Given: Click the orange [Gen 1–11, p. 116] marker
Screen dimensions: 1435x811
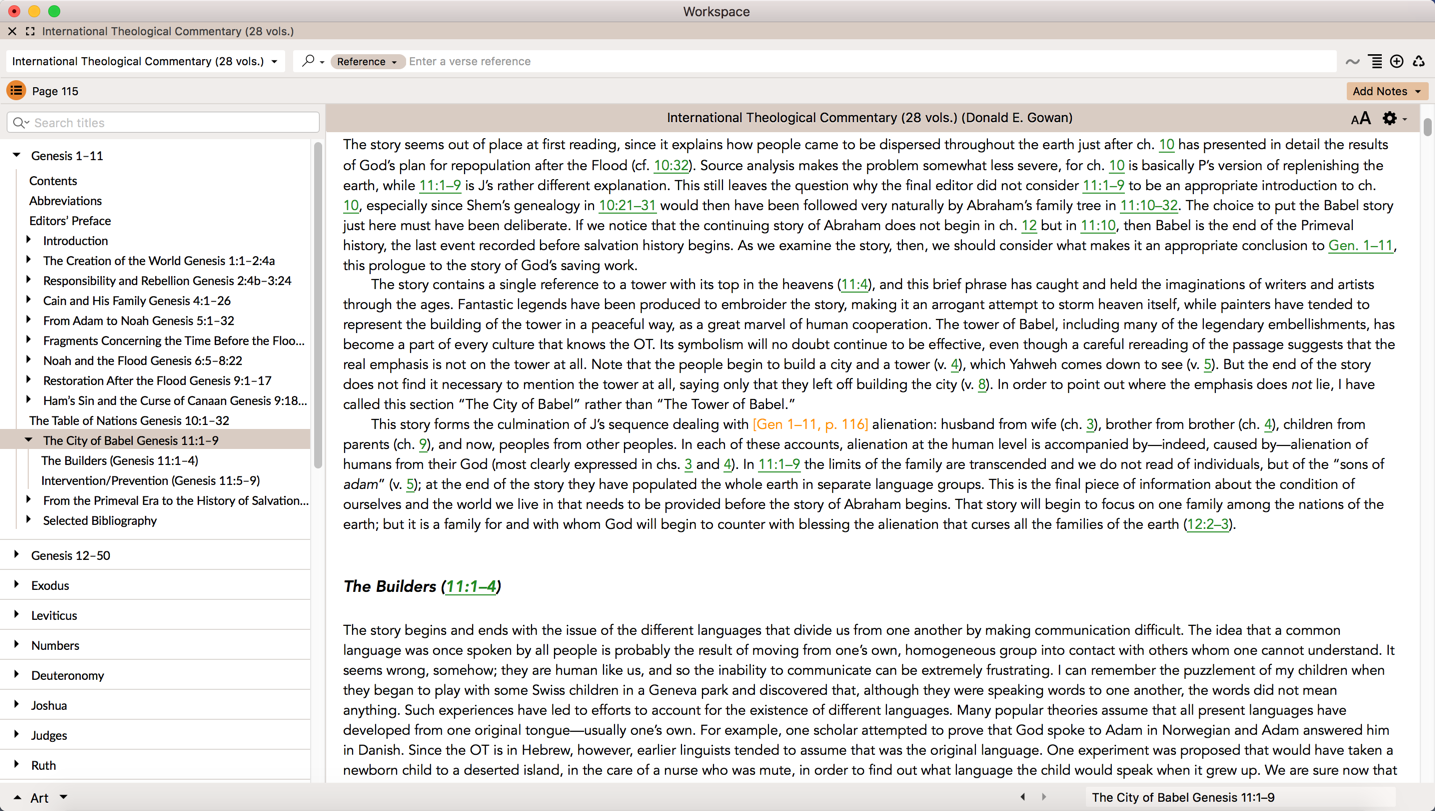Looking at the screenshot, I should pos(810,425).
